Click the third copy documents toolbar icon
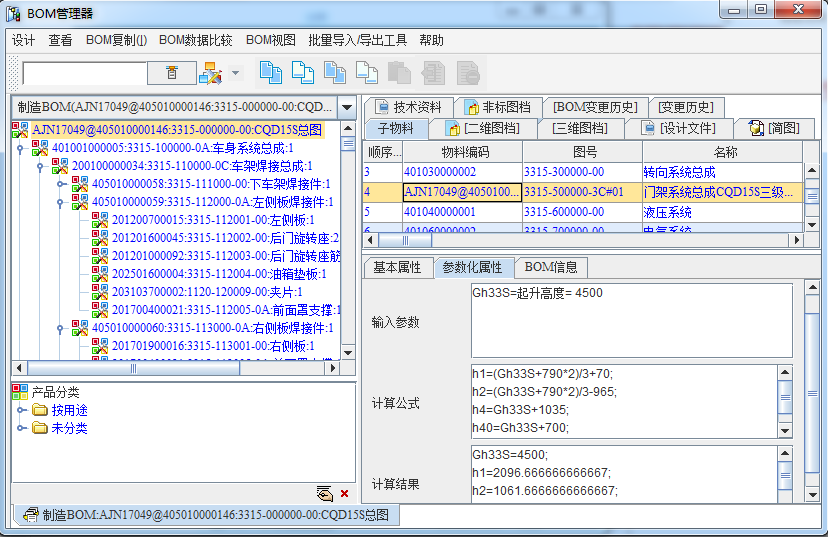Screen dimensions: 828x537 tap(334, 73)
